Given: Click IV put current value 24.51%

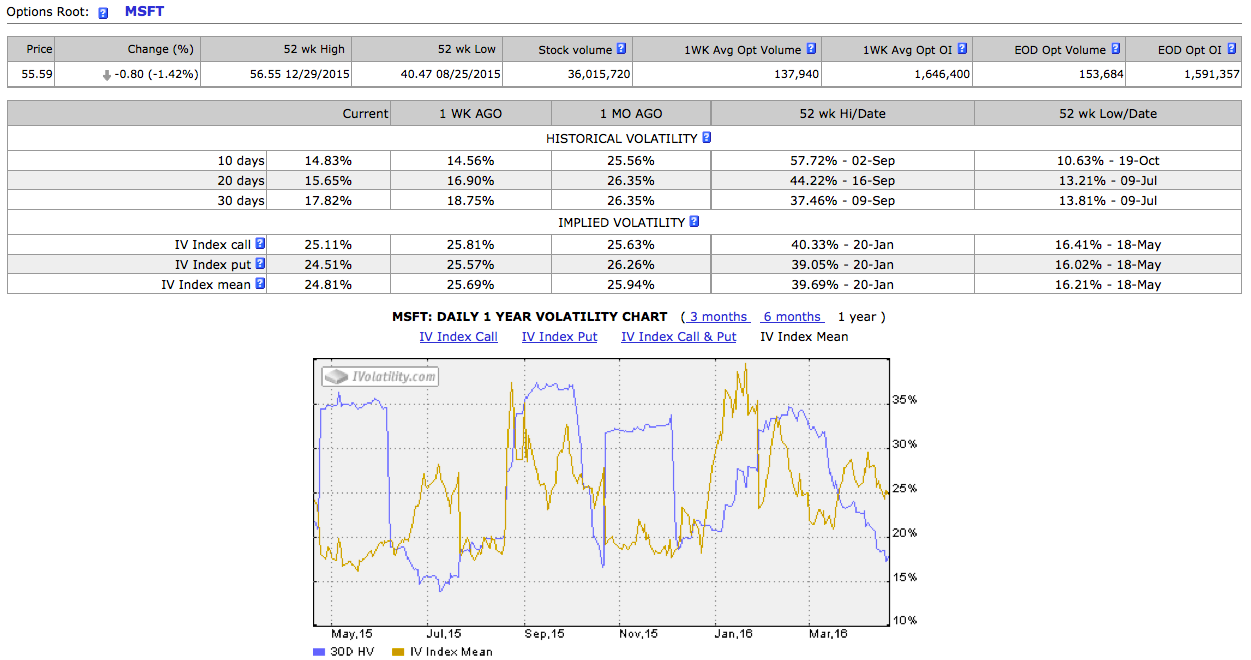Looking at the screenshot, I should [329, 264].
